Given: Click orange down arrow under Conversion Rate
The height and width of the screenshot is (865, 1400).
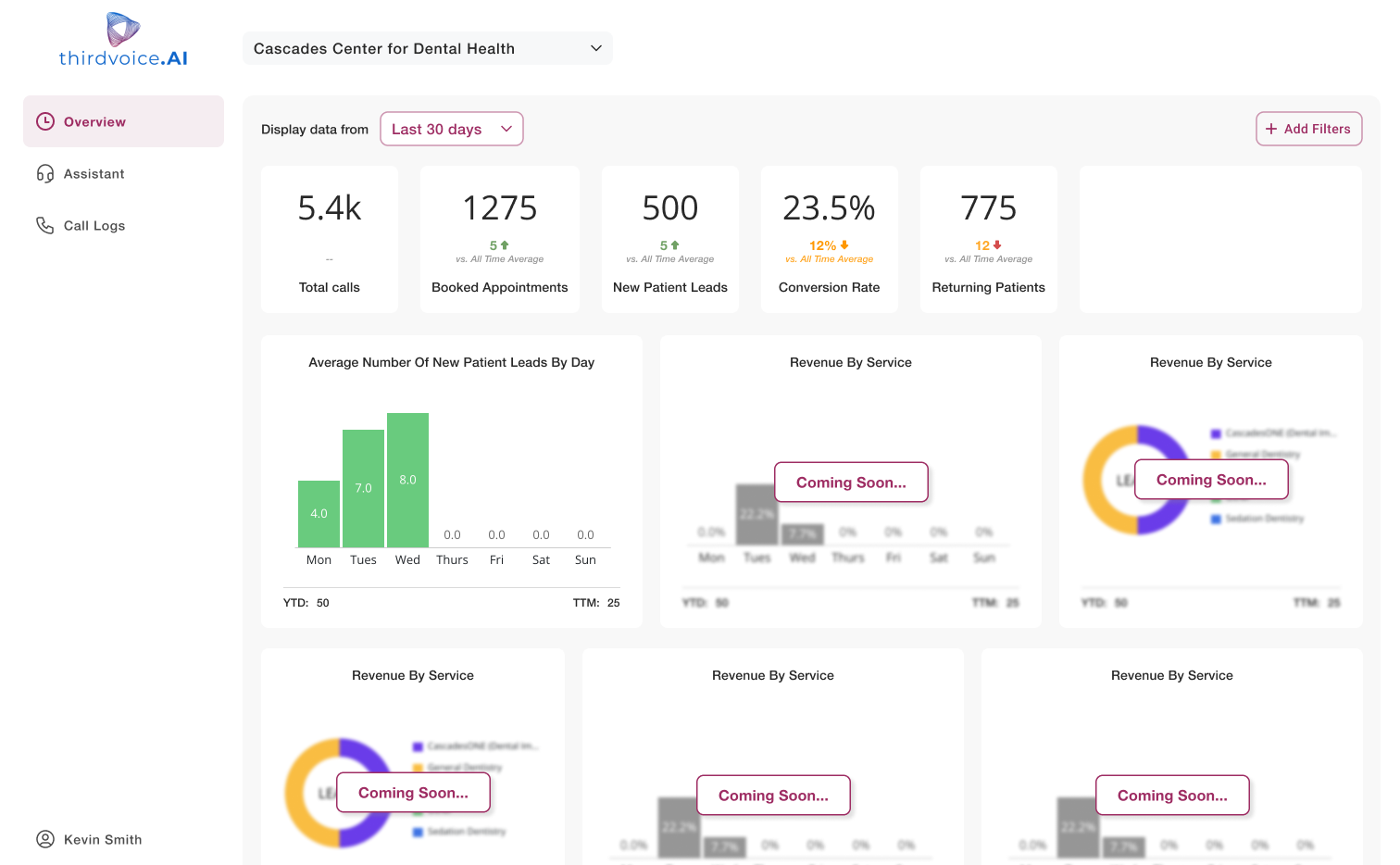Looking at the screenshot, I should (x=844, y=245).
